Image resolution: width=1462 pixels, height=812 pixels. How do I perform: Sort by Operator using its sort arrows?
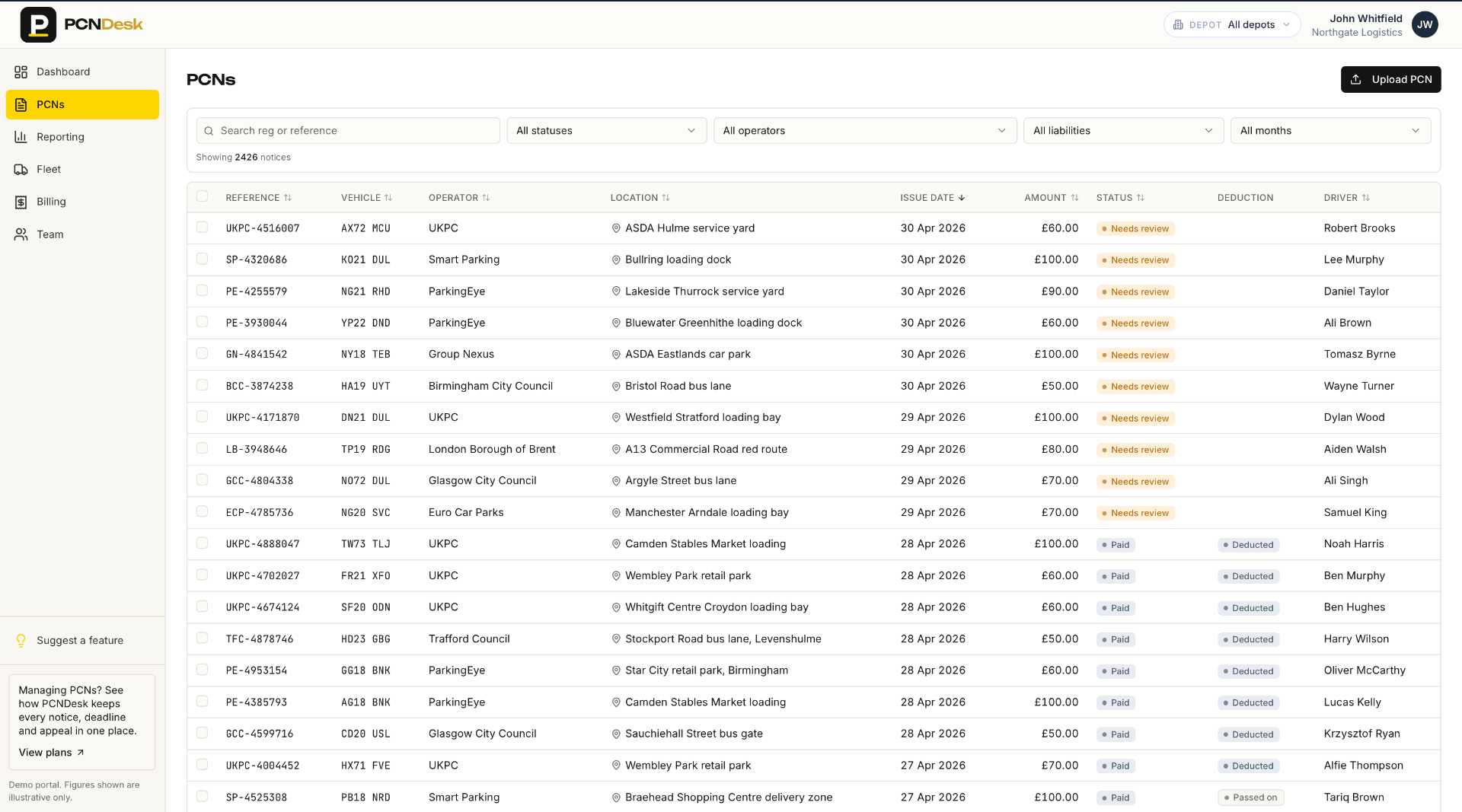(x=486, y=198)
